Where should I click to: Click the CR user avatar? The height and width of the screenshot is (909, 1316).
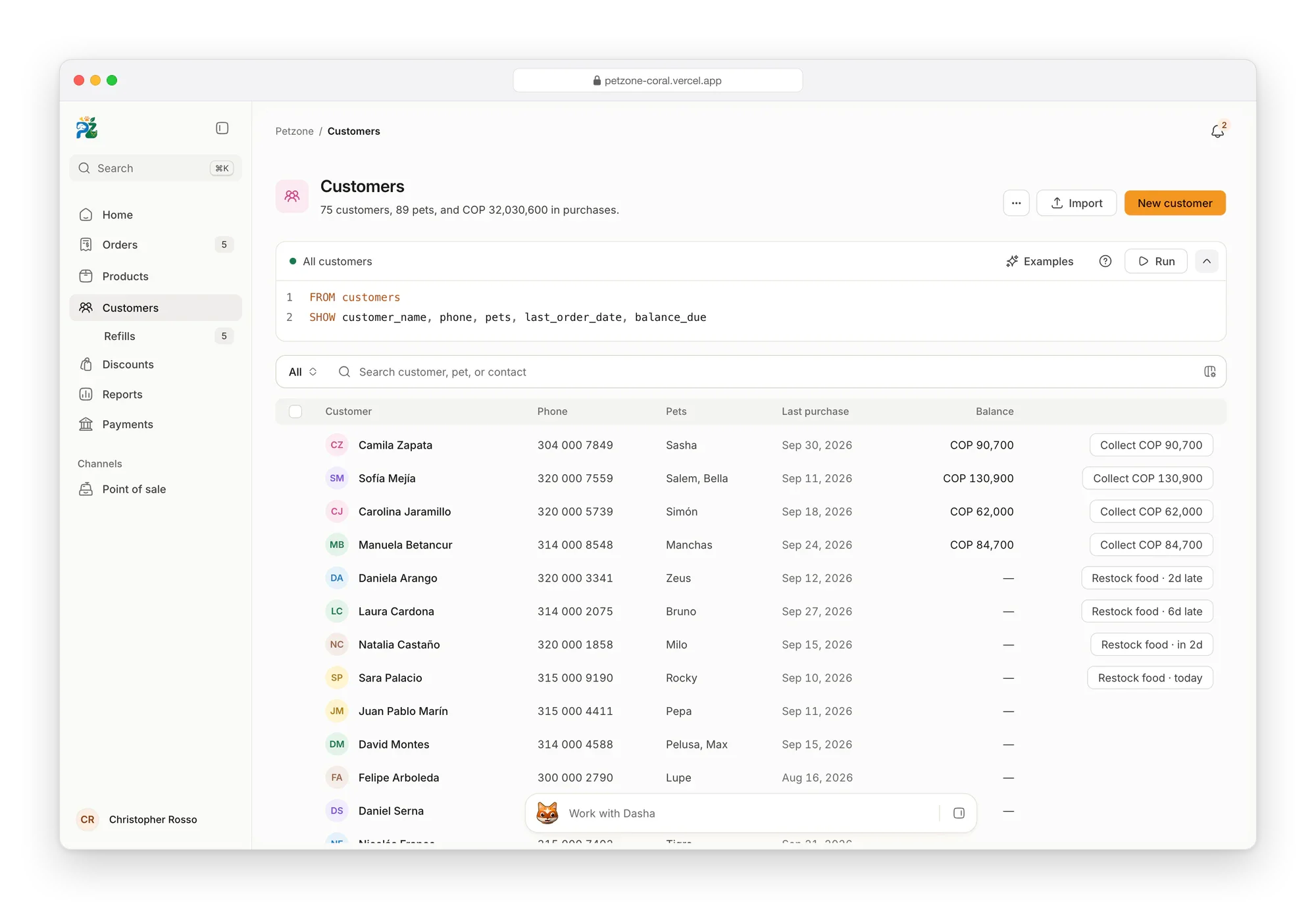(88, 819)
